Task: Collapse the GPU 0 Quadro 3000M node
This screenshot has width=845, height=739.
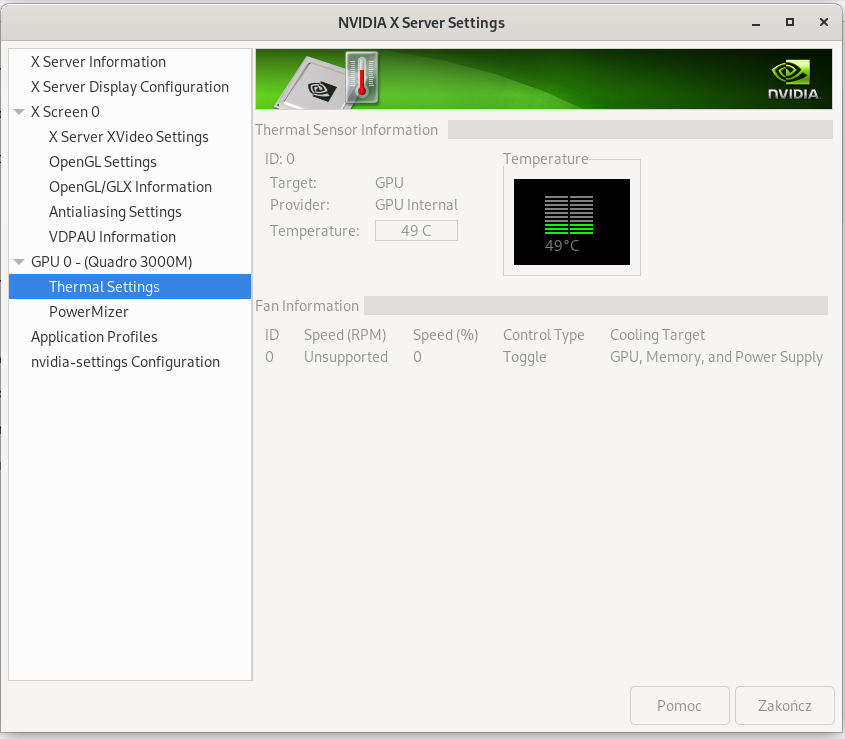Action: click(19, 261)
